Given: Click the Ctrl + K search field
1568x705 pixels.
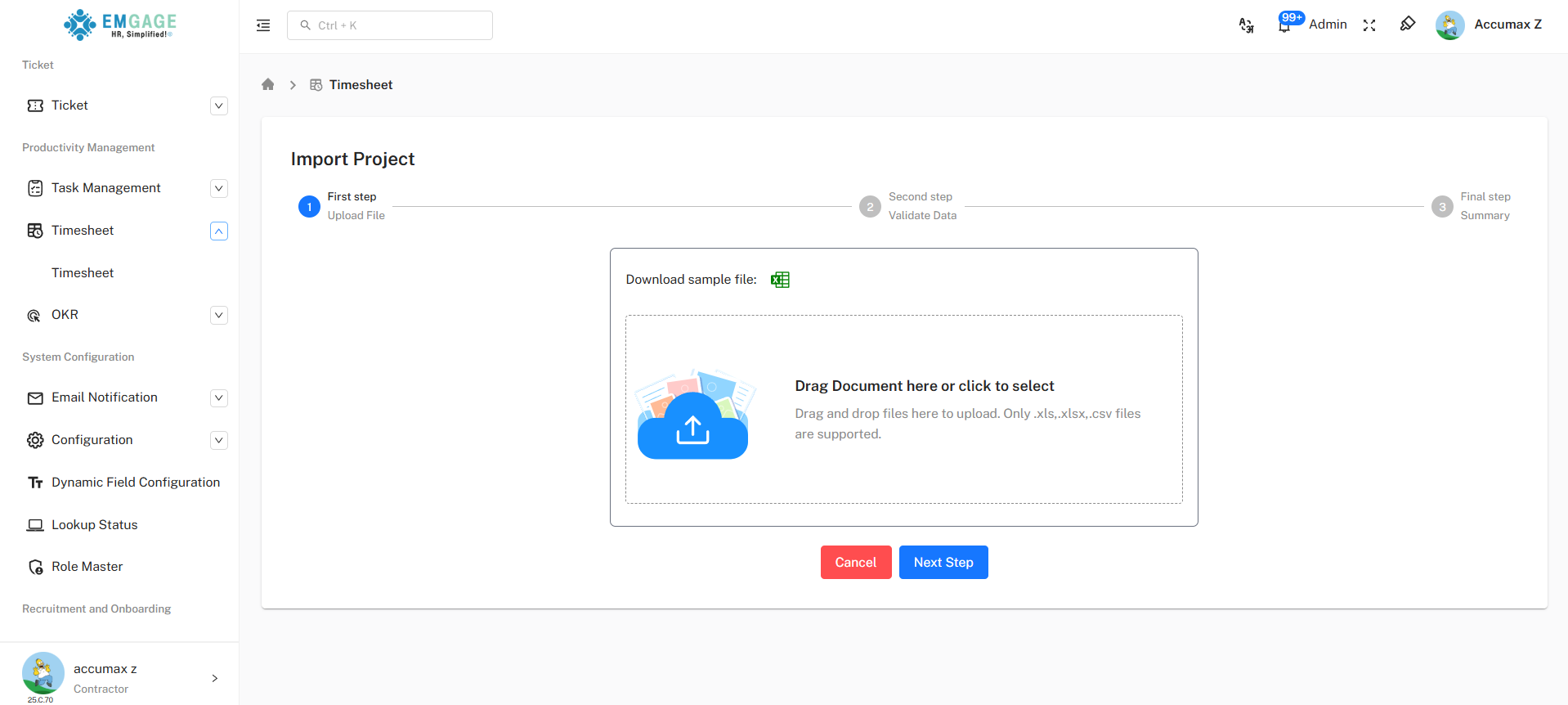Looking at the screenshot, I should point(390,25).
